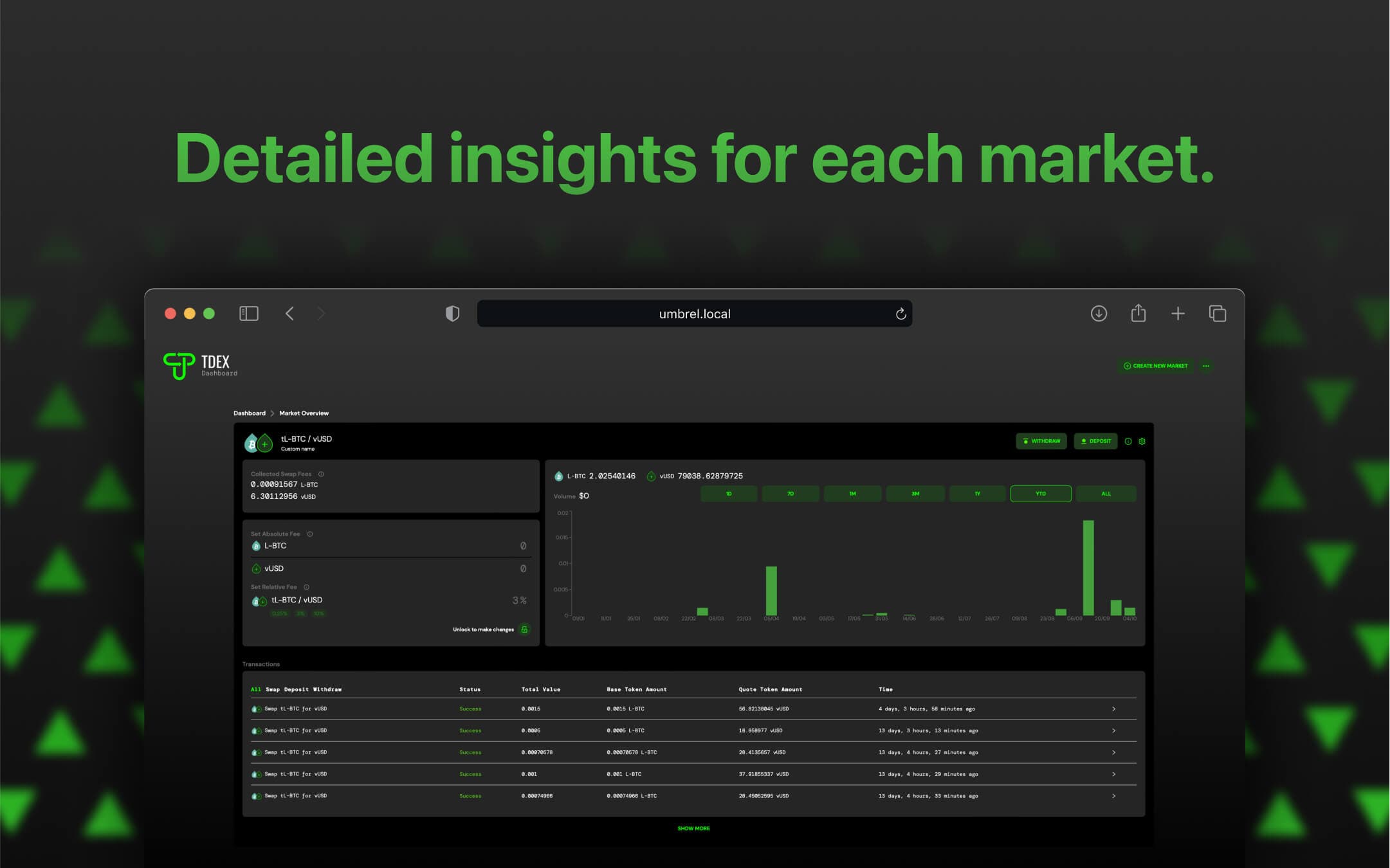Click the WITHDRAW button for tL-BTC/vUSD
This screenshot has width=1390, height=868.
point(1040,440)
